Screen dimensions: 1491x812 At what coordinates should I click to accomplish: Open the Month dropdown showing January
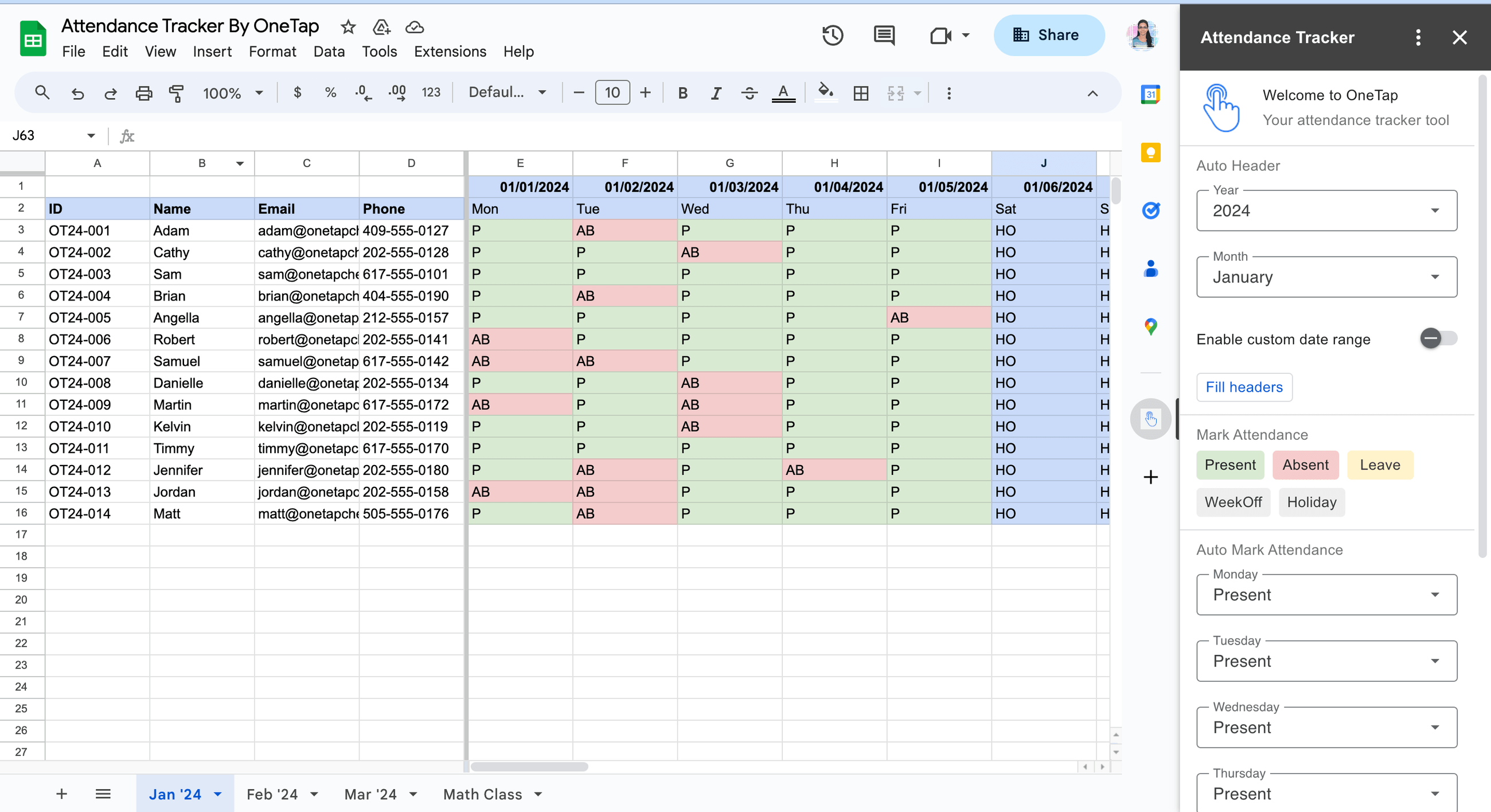(1325, 276)
